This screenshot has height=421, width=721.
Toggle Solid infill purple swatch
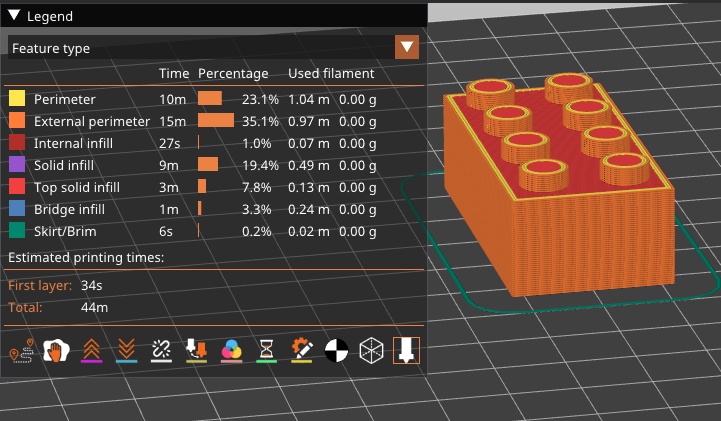[17, 165]
